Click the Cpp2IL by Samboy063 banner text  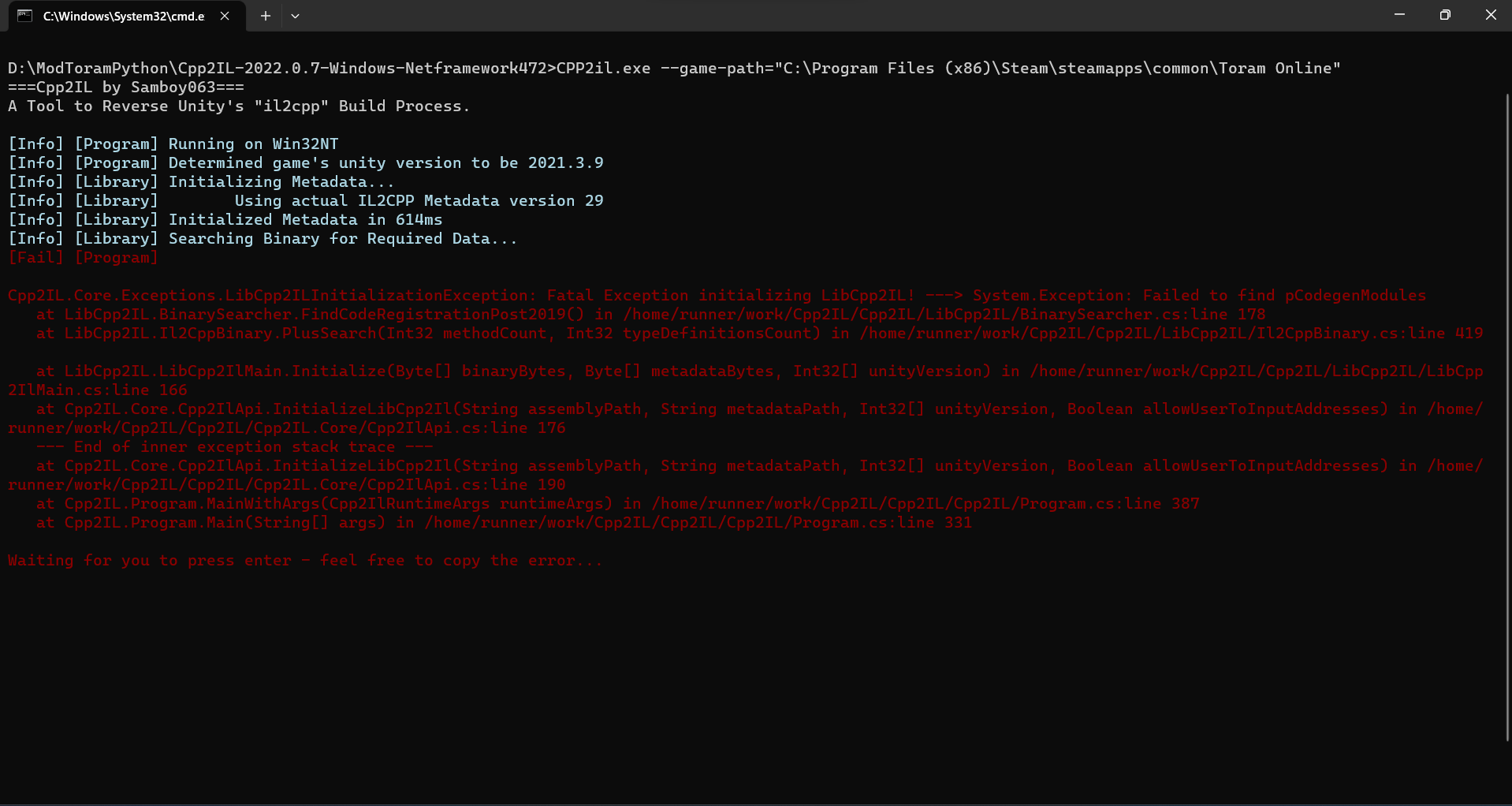click(125, 87)
